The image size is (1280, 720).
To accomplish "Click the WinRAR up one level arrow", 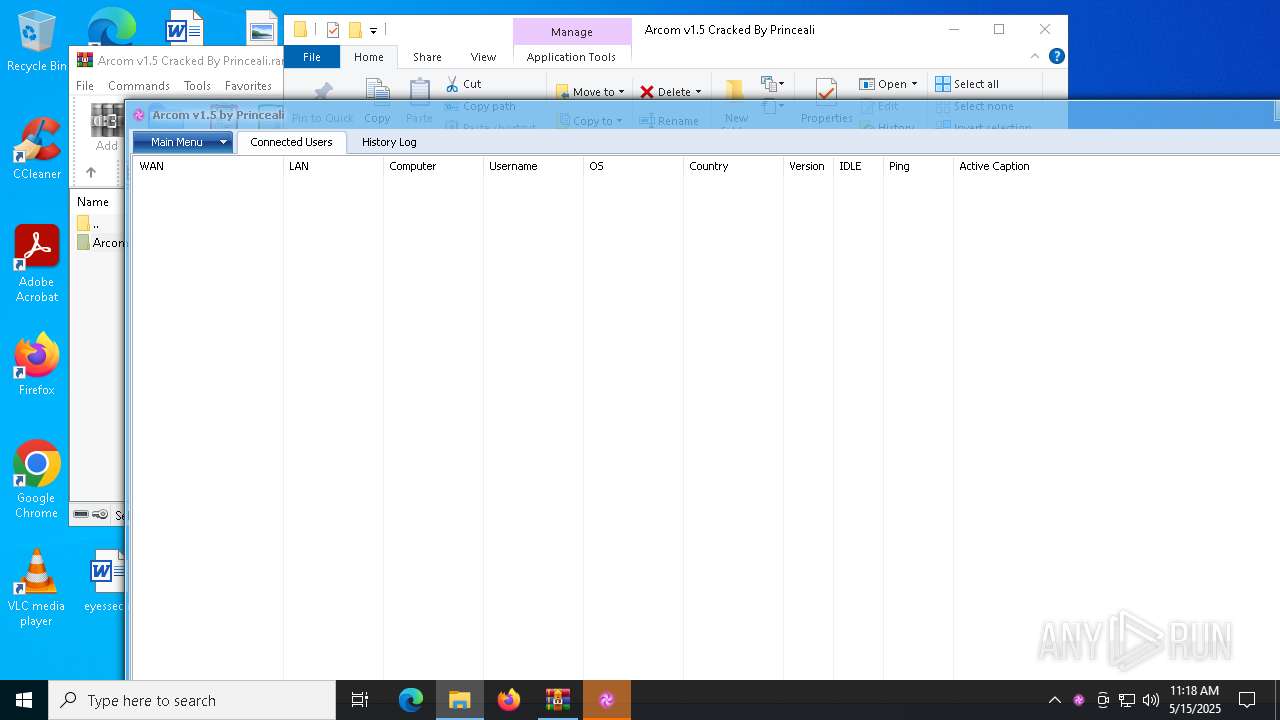I will coord(91,172).
